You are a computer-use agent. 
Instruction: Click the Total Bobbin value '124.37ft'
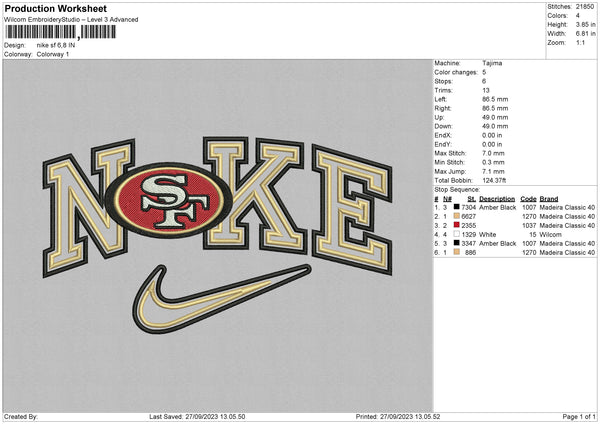point(494,180)
